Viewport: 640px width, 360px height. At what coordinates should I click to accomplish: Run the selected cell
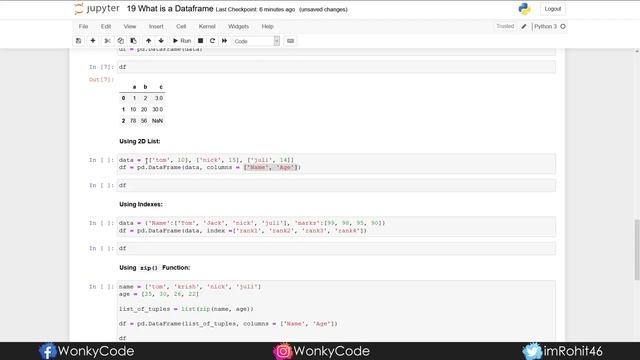click(182, 41)
